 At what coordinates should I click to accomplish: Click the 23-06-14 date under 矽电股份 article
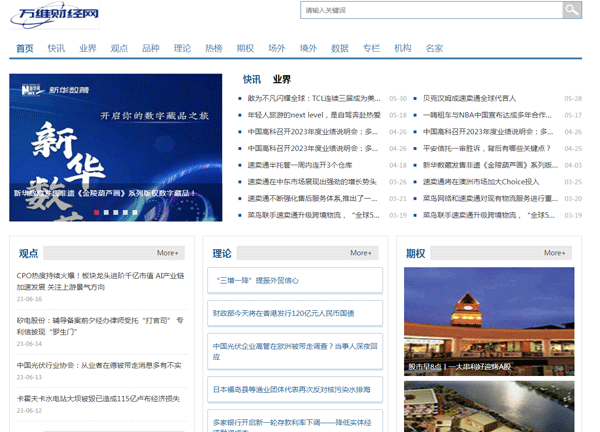click(x=29, y=344)
